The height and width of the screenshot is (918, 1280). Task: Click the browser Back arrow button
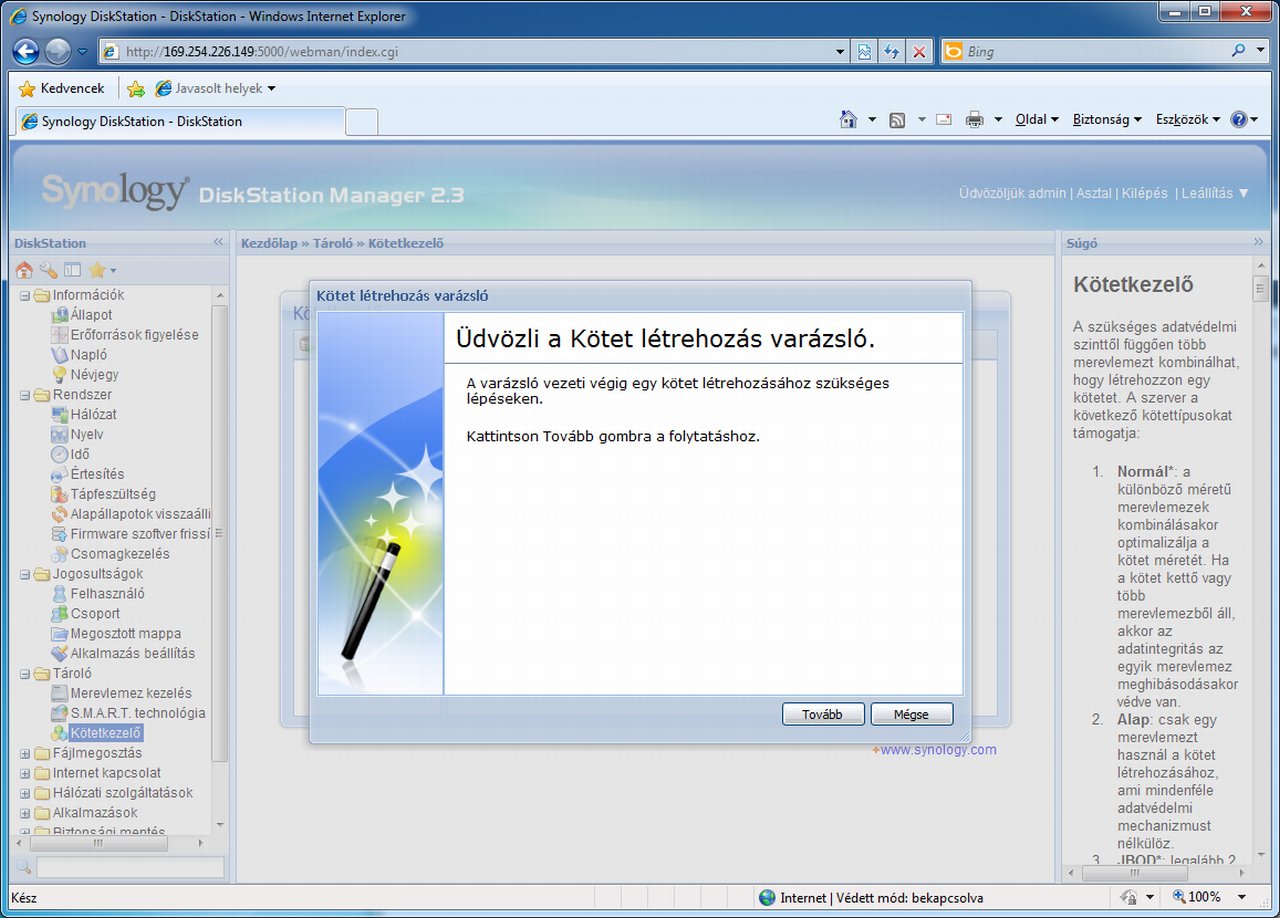[x=26, y=52]
